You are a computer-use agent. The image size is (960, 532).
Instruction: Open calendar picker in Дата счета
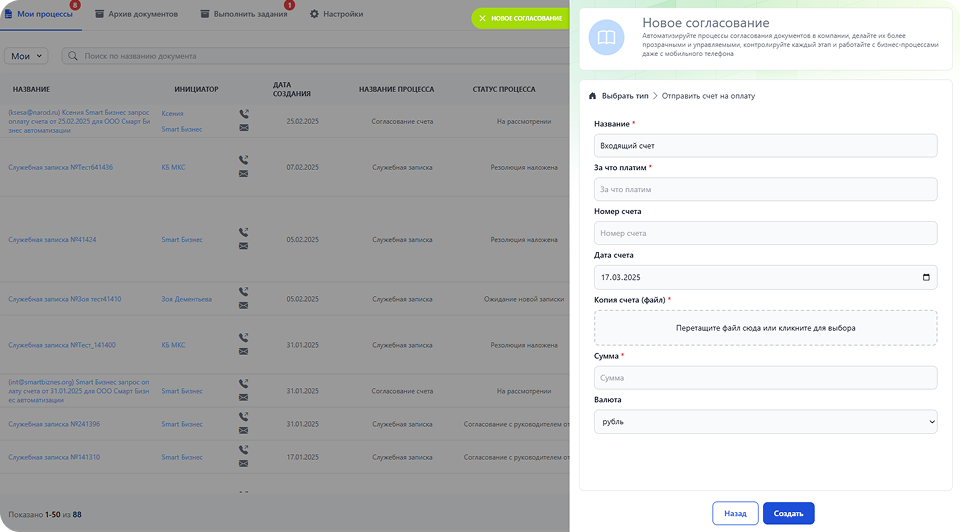926,277
